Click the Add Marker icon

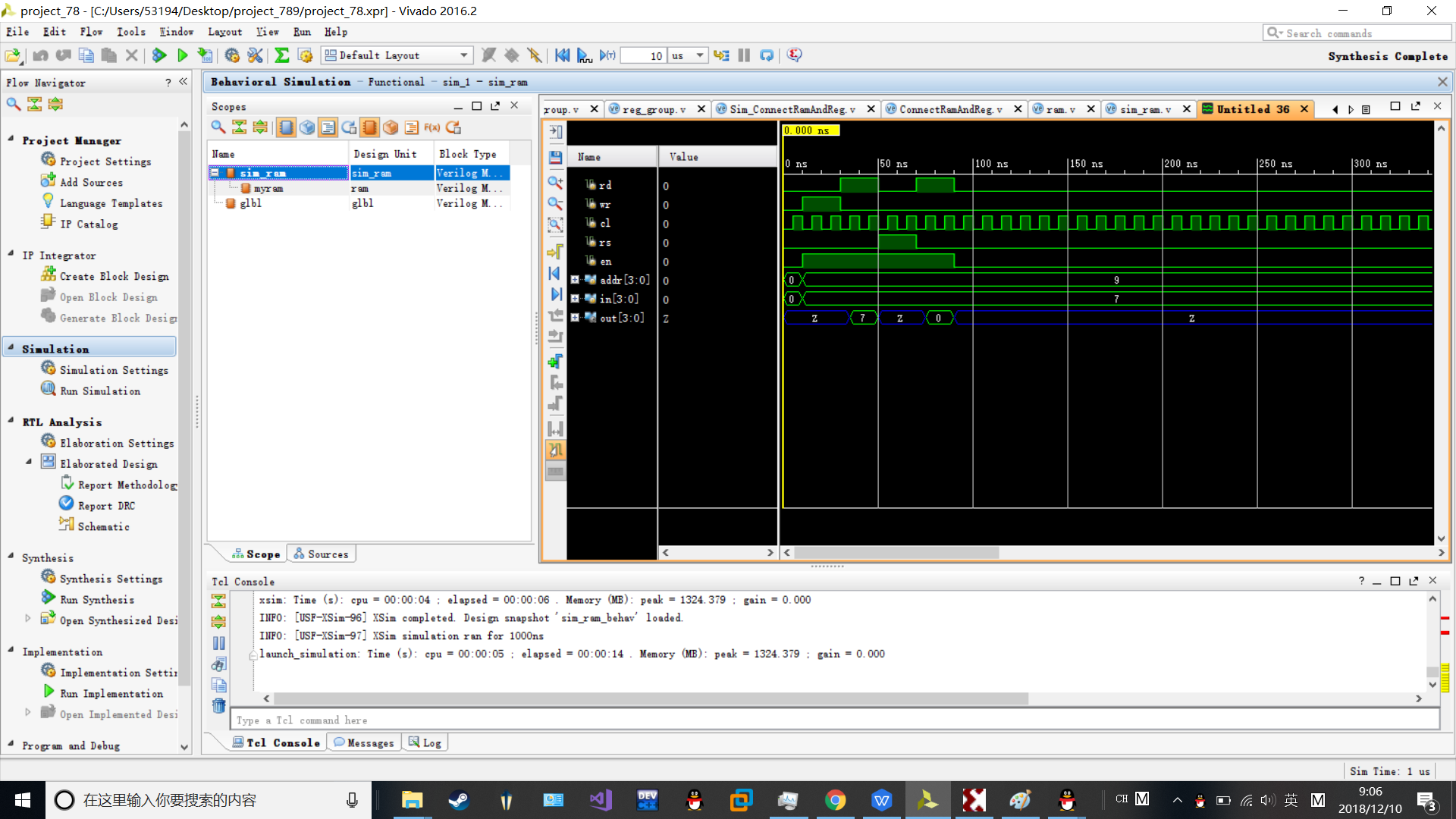coord(555,362)
